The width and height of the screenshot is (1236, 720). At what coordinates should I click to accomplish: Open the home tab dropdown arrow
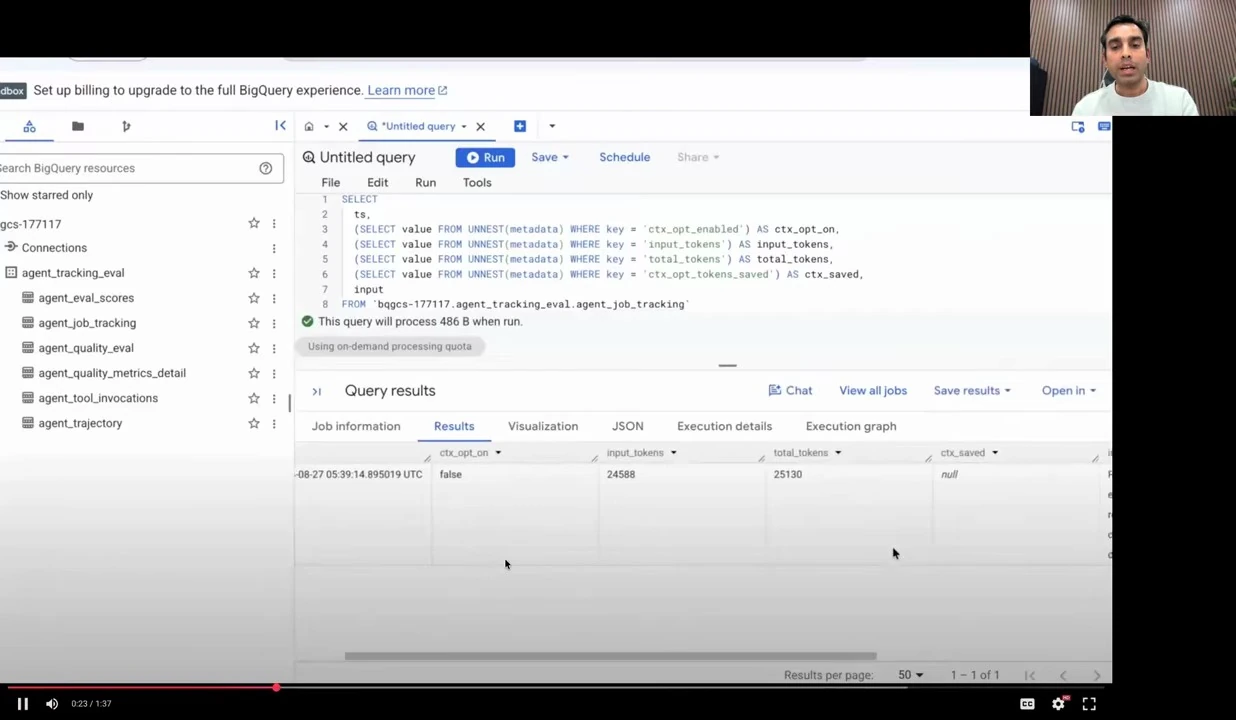tap(326, 126)
